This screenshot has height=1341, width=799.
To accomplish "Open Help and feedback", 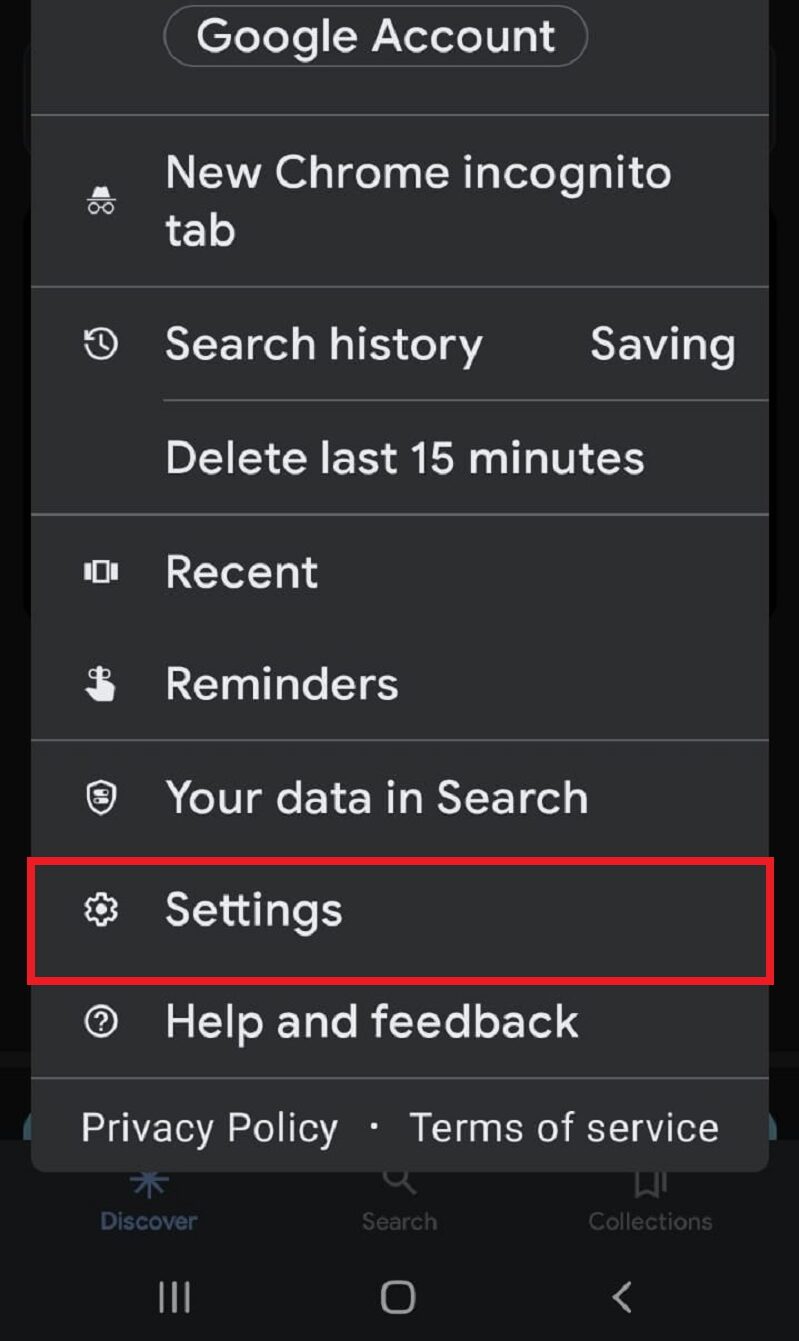I will [x=372, y=1022].
